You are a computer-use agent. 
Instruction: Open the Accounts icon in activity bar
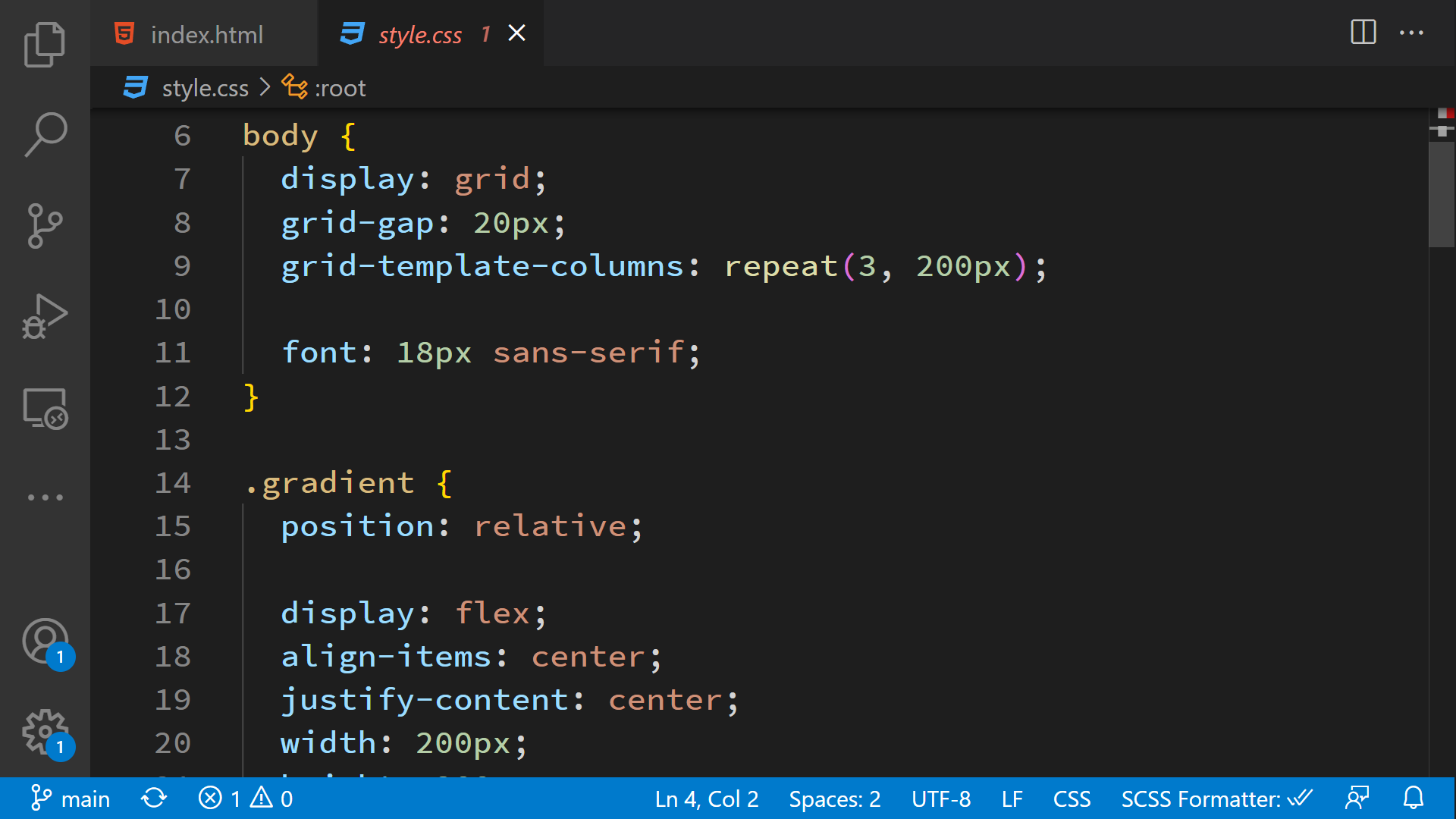pyautogui.click(x=45, y=641)
